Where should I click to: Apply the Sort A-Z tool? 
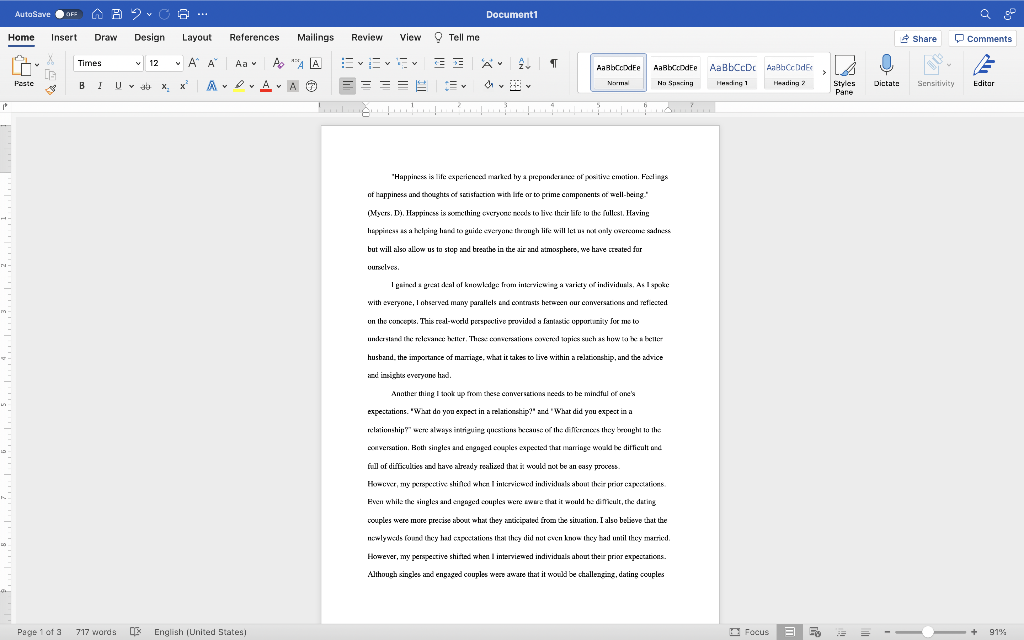pos(525,62)
